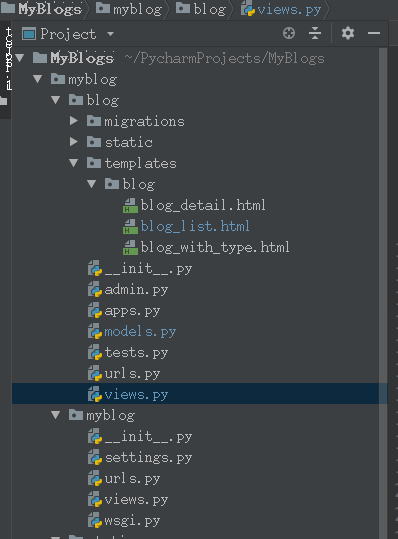Viewport: 398px width, 539px height.
Task: Click myblog in the breadcrumb bar
Action: tap(137, 9)
